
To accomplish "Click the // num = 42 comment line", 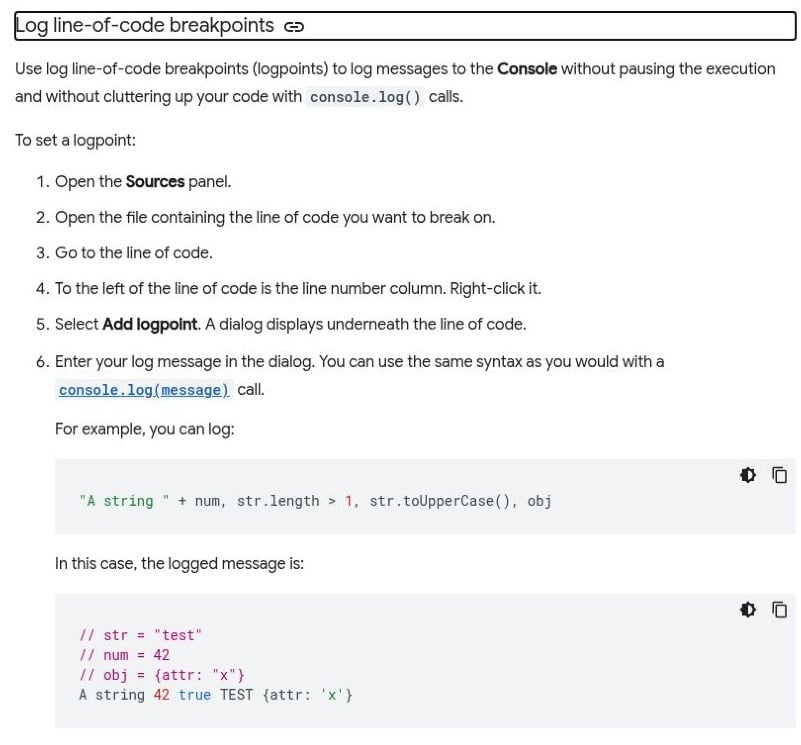I will pos(124,655).
